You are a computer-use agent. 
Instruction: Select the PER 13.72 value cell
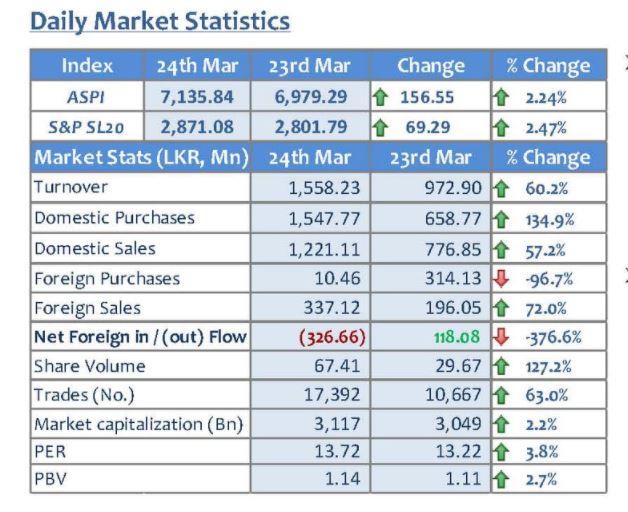(x=311, y=452)
